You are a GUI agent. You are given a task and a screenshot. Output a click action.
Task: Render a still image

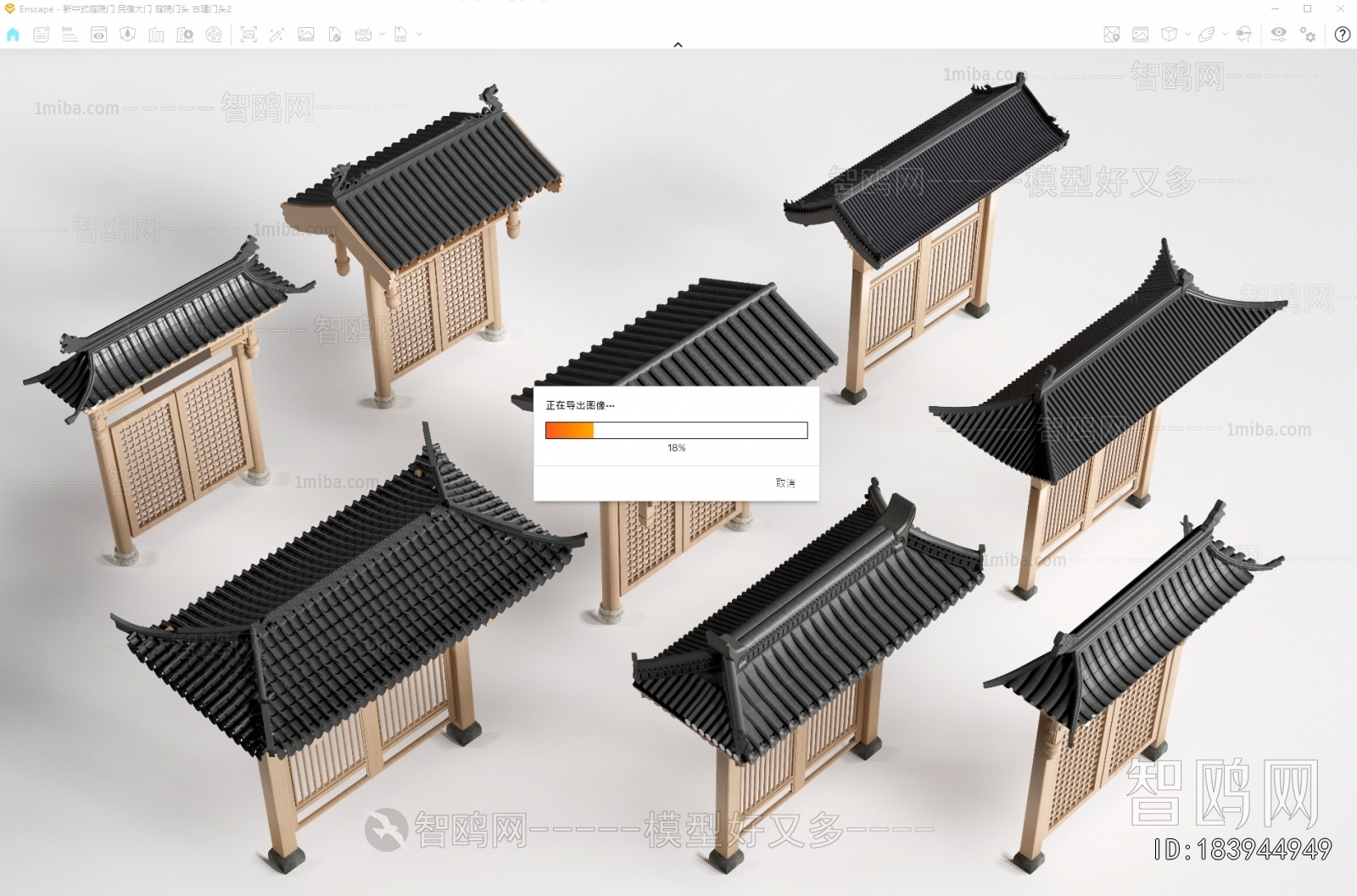307,36
